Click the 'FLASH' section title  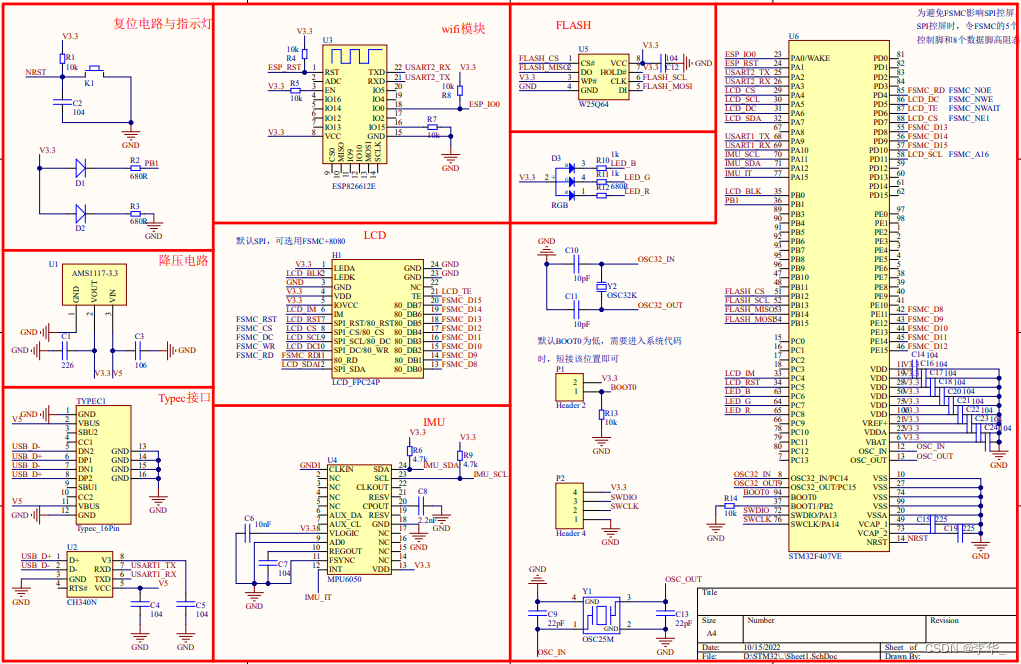click(573, 25)
